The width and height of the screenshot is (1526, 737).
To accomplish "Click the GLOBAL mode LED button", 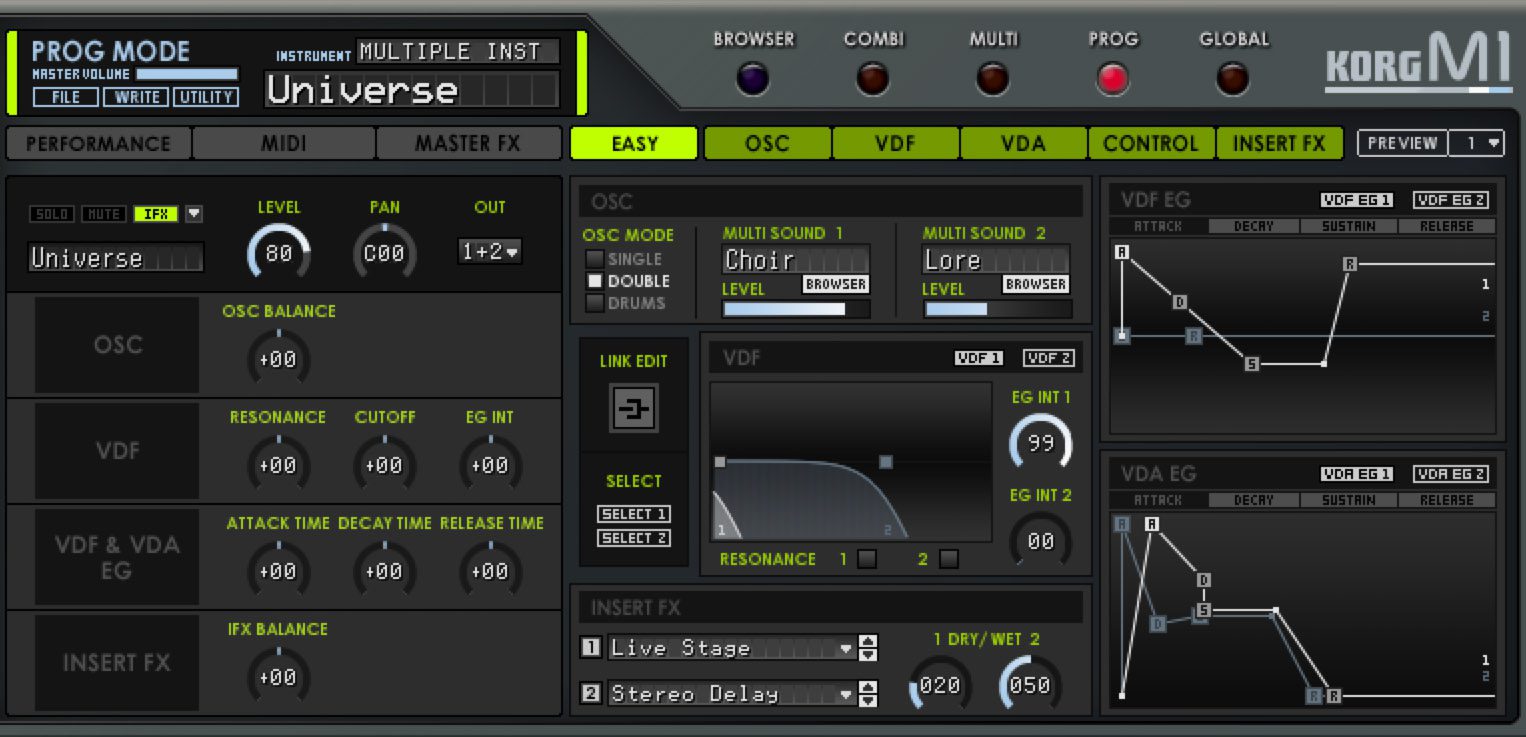I will [x=1233, y=78].
